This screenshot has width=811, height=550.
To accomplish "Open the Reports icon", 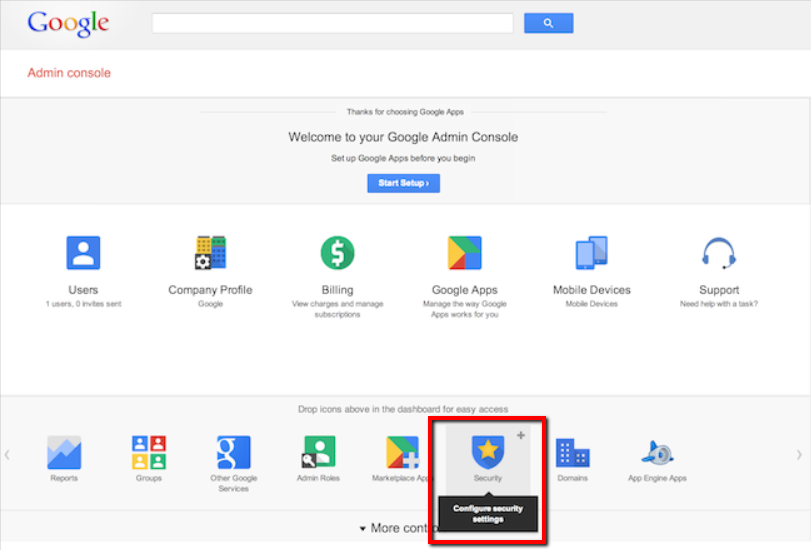I will [64, 453].
